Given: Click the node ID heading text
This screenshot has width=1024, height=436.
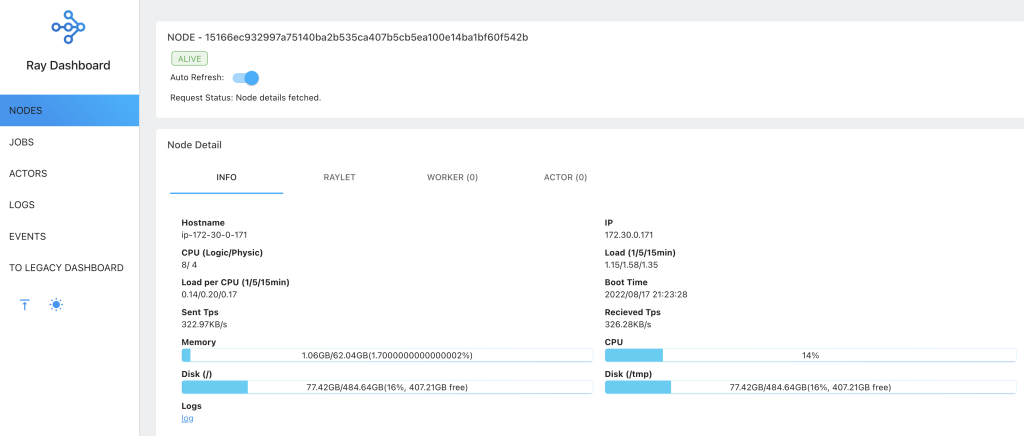Looking at the screenshot, I should [x=347, y=37].
